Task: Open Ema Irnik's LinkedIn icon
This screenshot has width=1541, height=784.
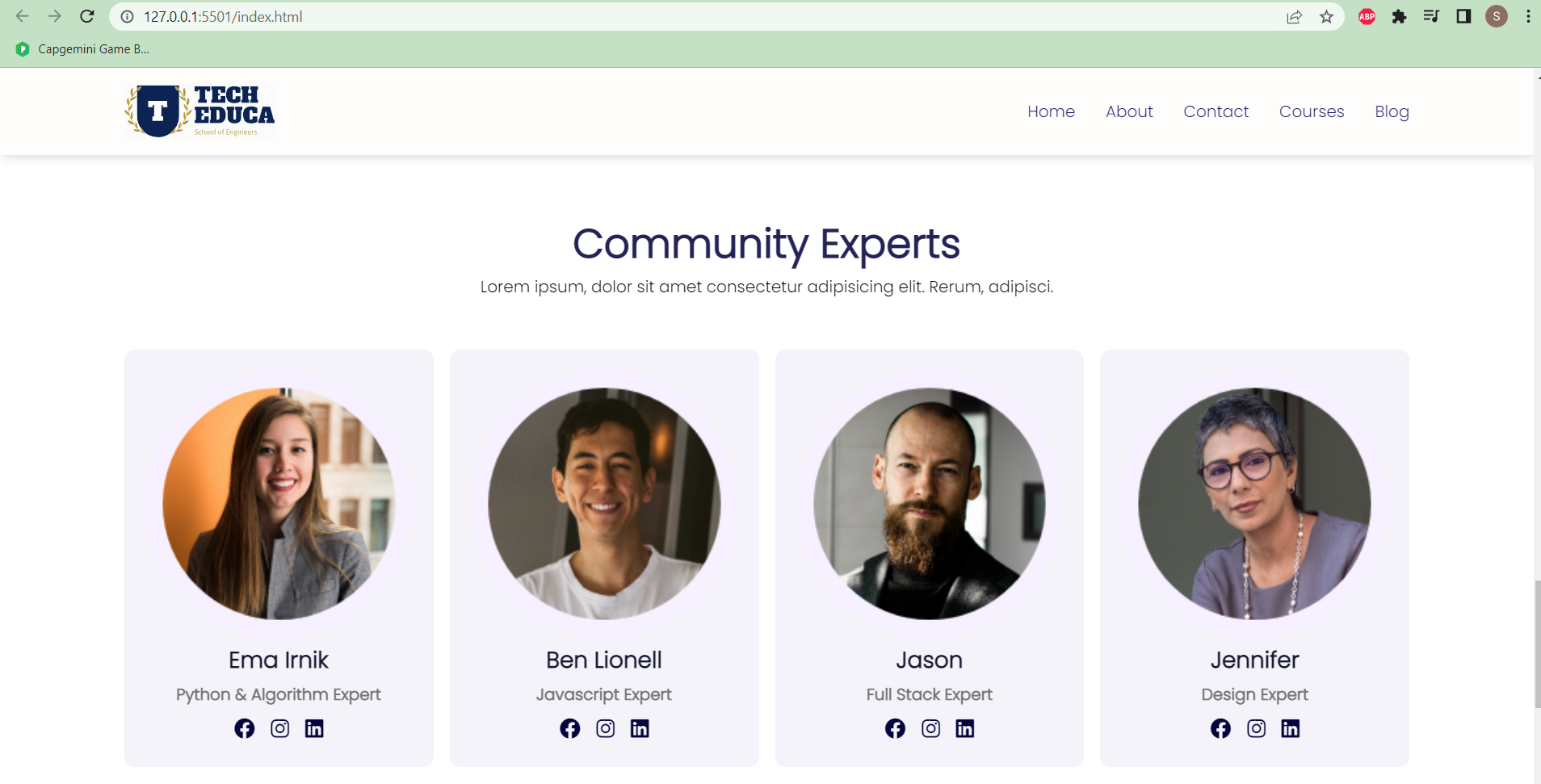Action: (x=314, y=727)
